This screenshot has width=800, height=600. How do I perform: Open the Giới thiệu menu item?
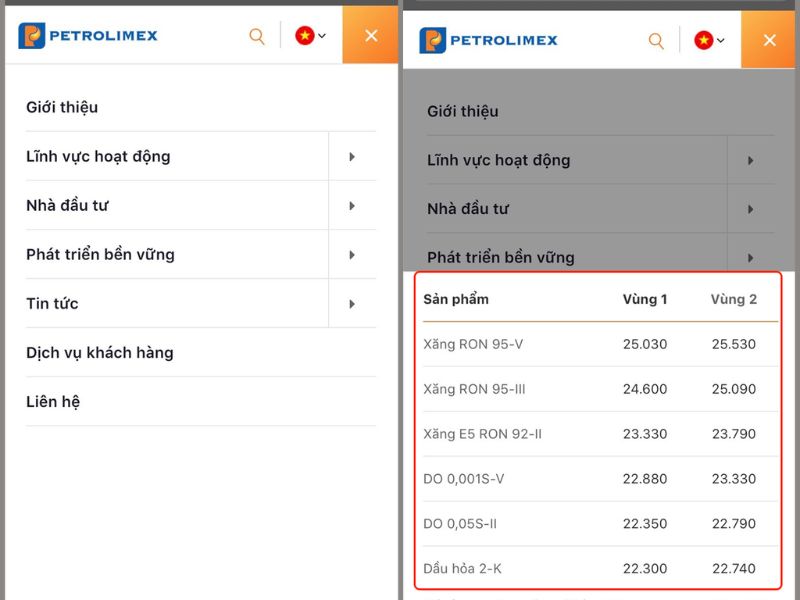coord(62,107)
